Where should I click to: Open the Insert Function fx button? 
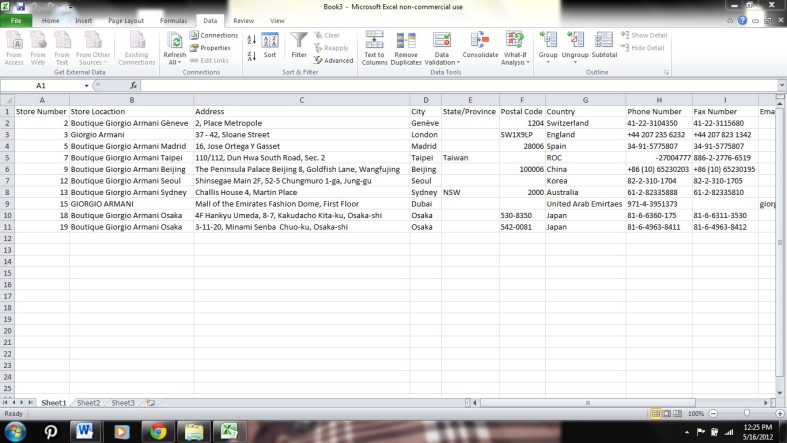point(134,86)
